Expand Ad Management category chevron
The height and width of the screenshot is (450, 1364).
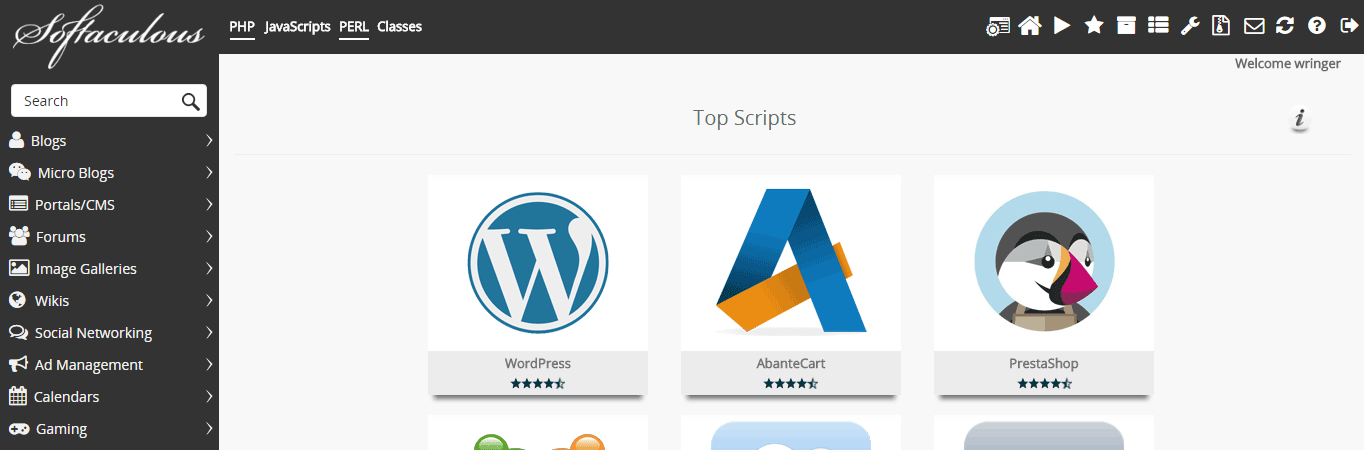[210, 364]
